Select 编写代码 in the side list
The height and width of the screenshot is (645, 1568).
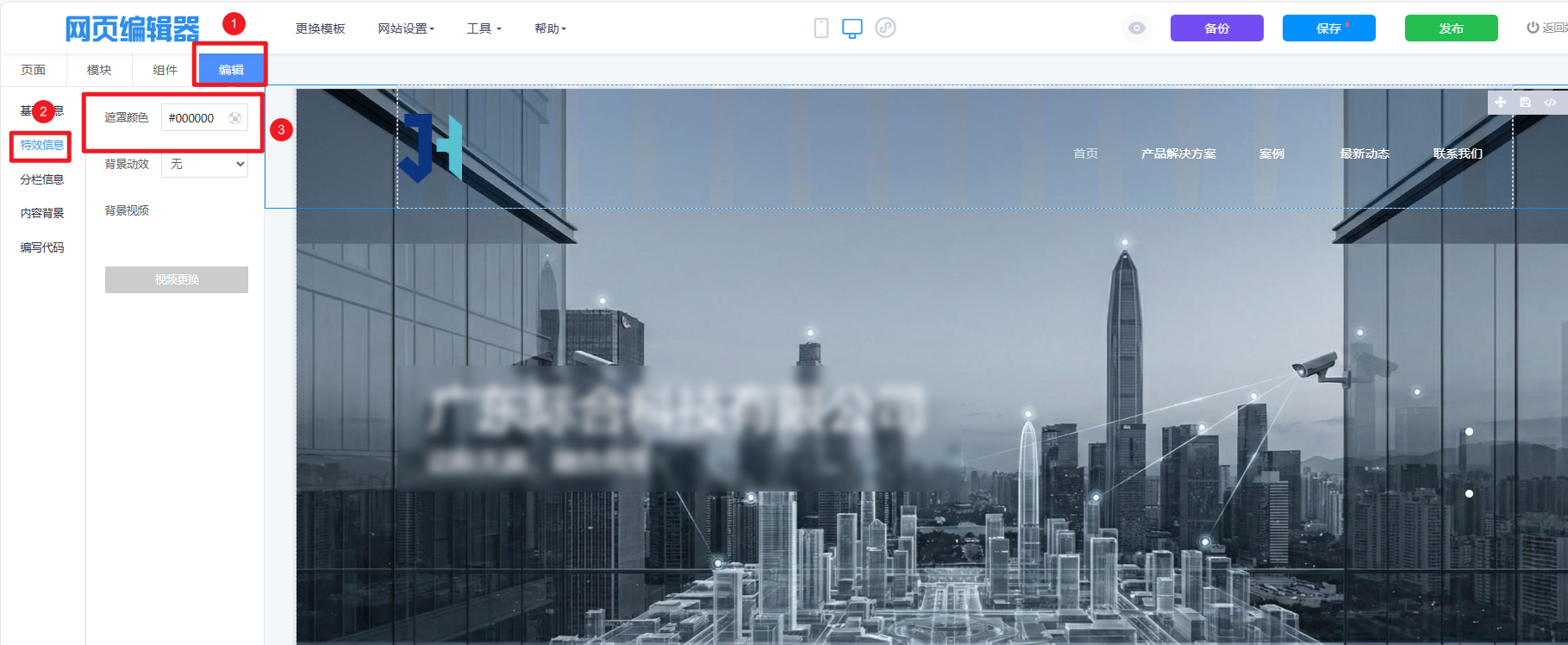pyautogui.click(x=42, y=247)
